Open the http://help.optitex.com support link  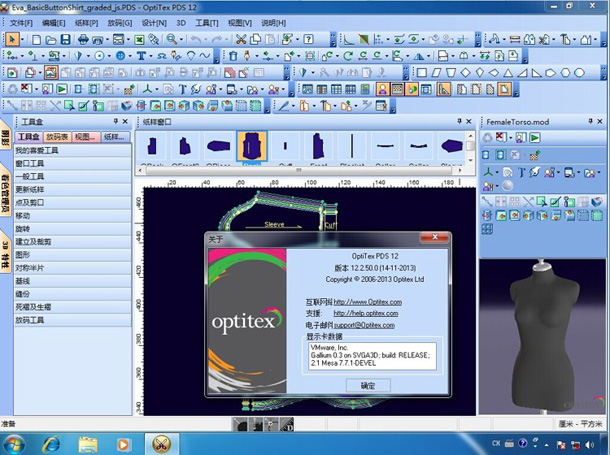366,313
